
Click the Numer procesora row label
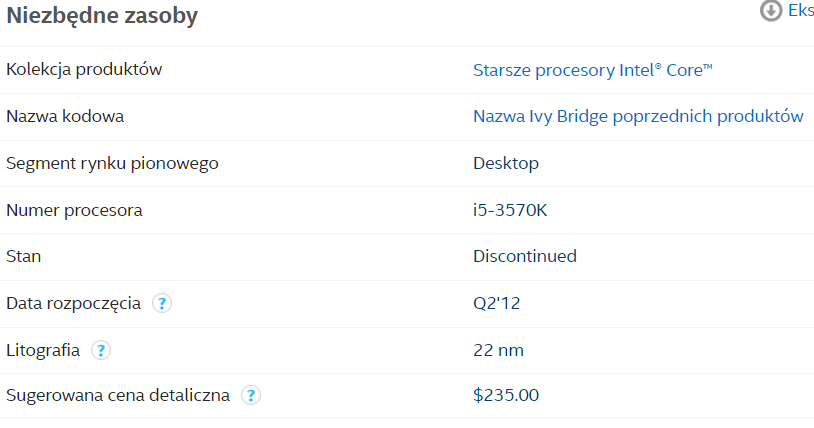74,210
